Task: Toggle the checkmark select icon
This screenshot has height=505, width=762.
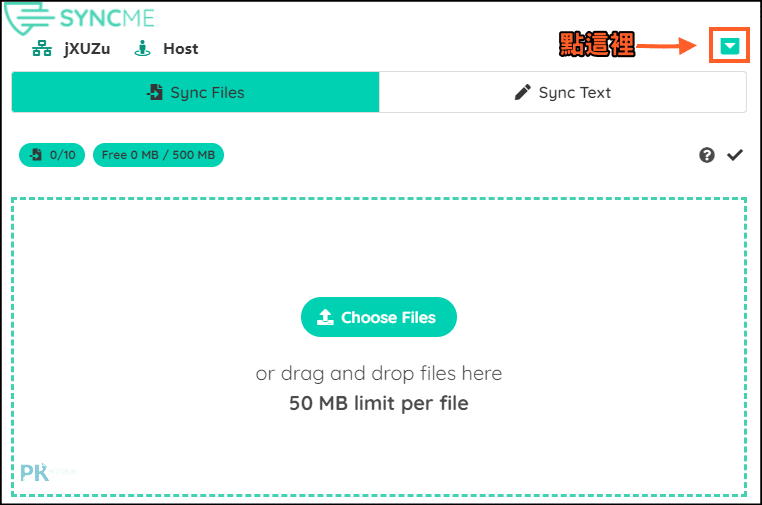Action: [735, 155]
